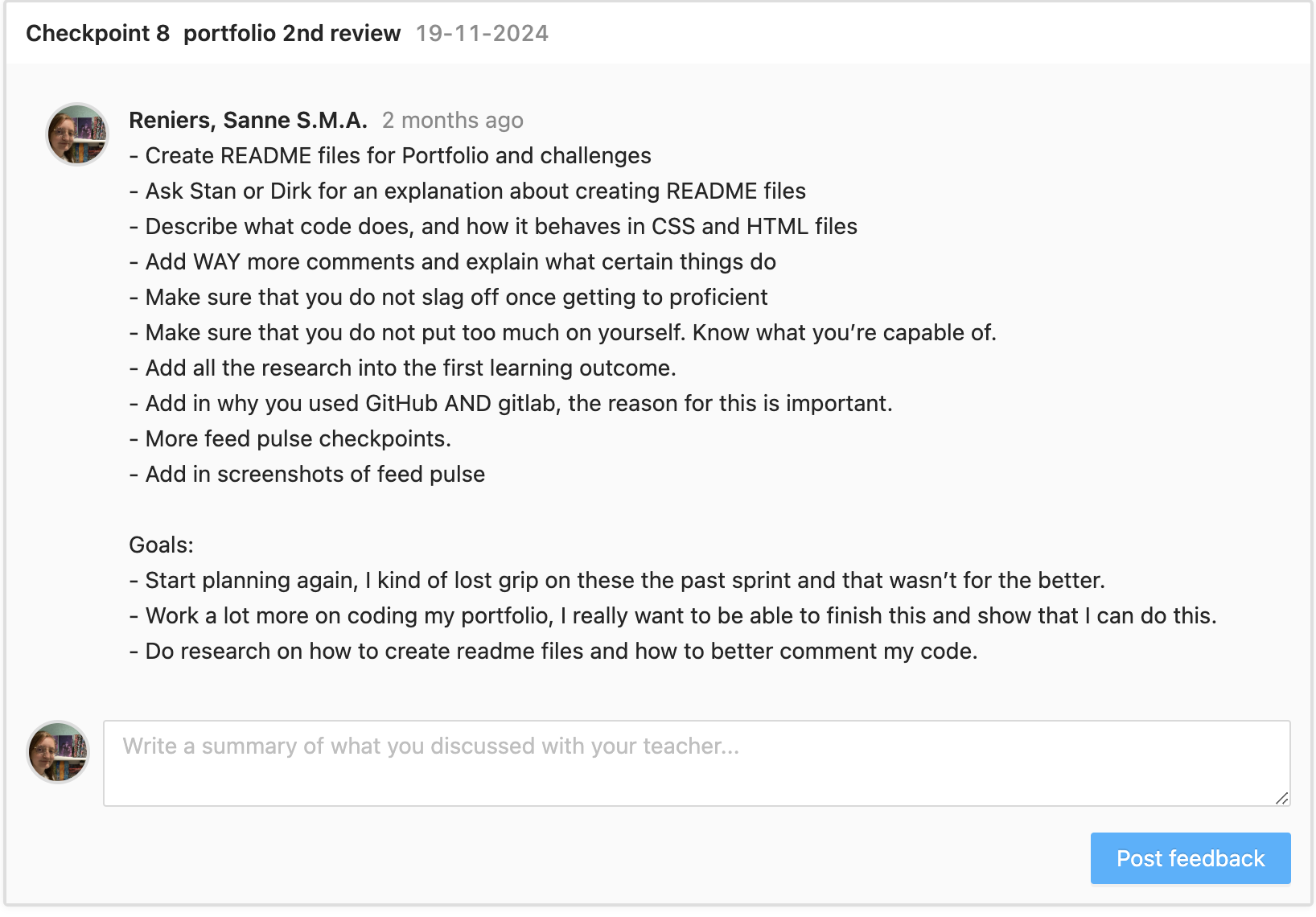Click the "2 months ago" timestamp
This screenshot has height=917, width=1316.
coord(452,120)
